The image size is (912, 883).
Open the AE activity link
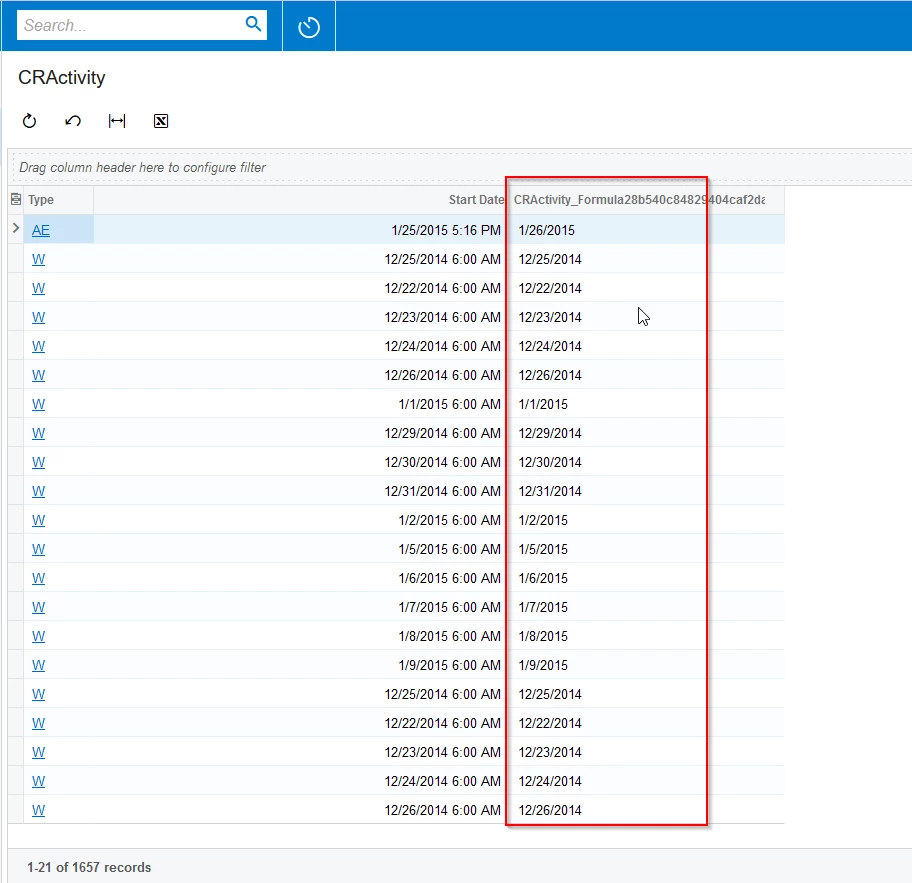[x=40, y=229]
